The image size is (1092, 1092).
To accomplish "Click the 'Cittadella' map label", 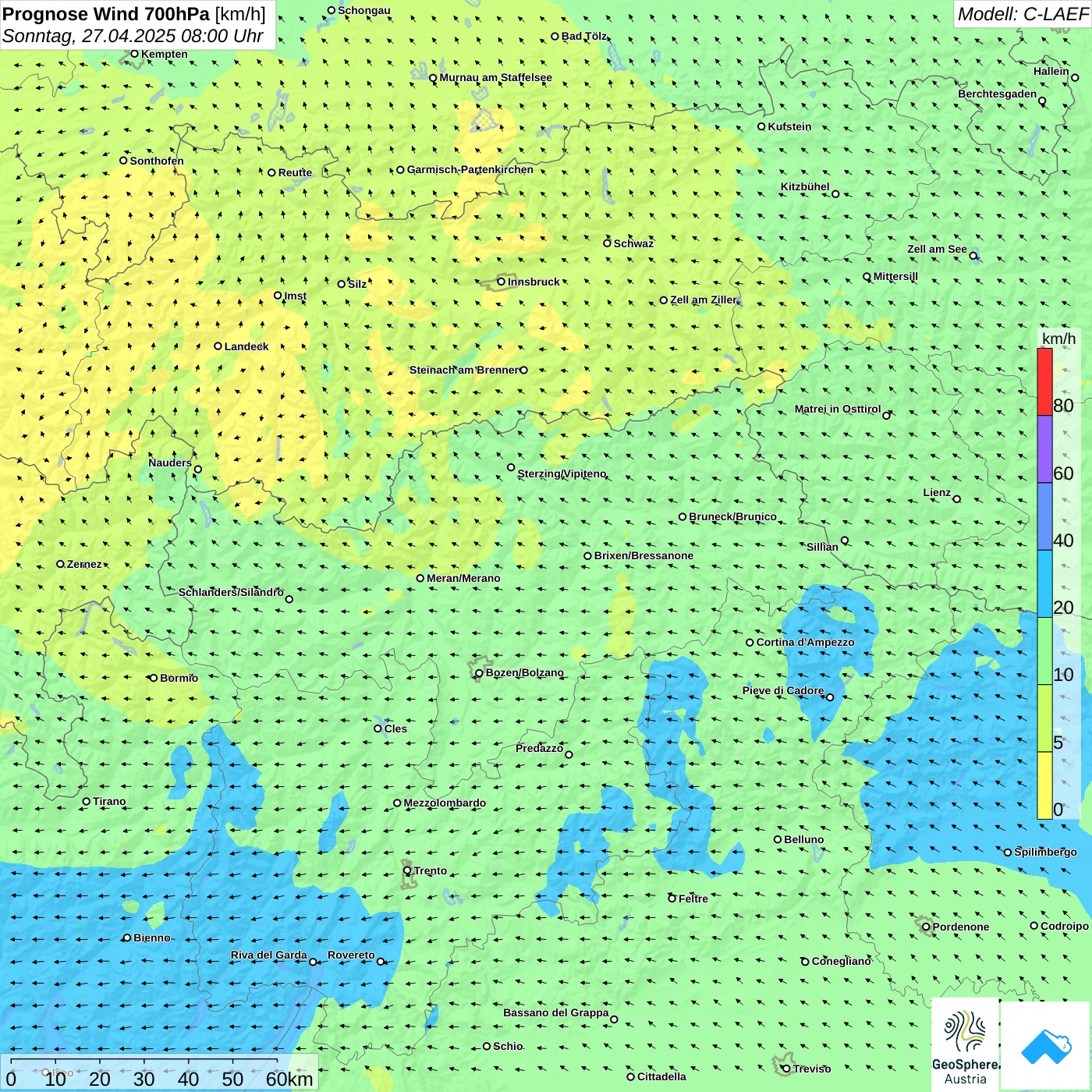I will click(x=661, y=1076).
